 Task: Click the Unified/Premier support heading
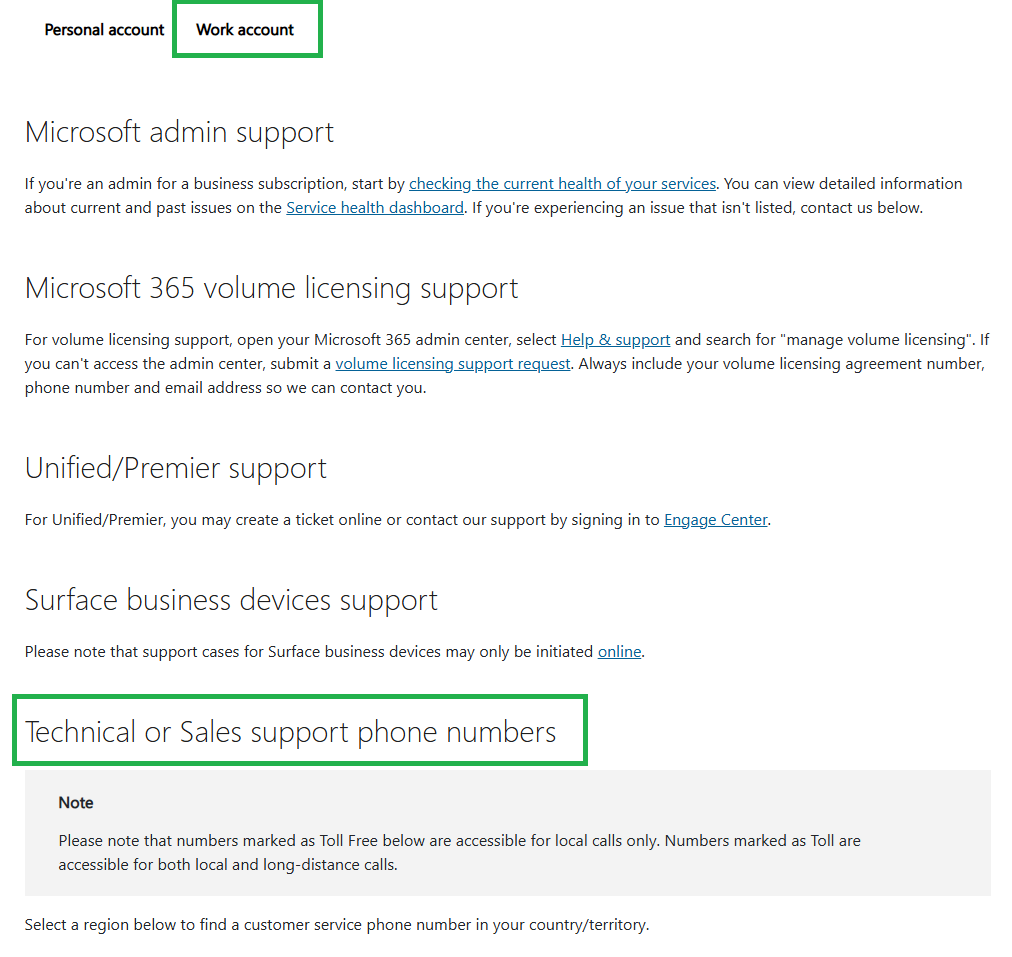point(176,468)
